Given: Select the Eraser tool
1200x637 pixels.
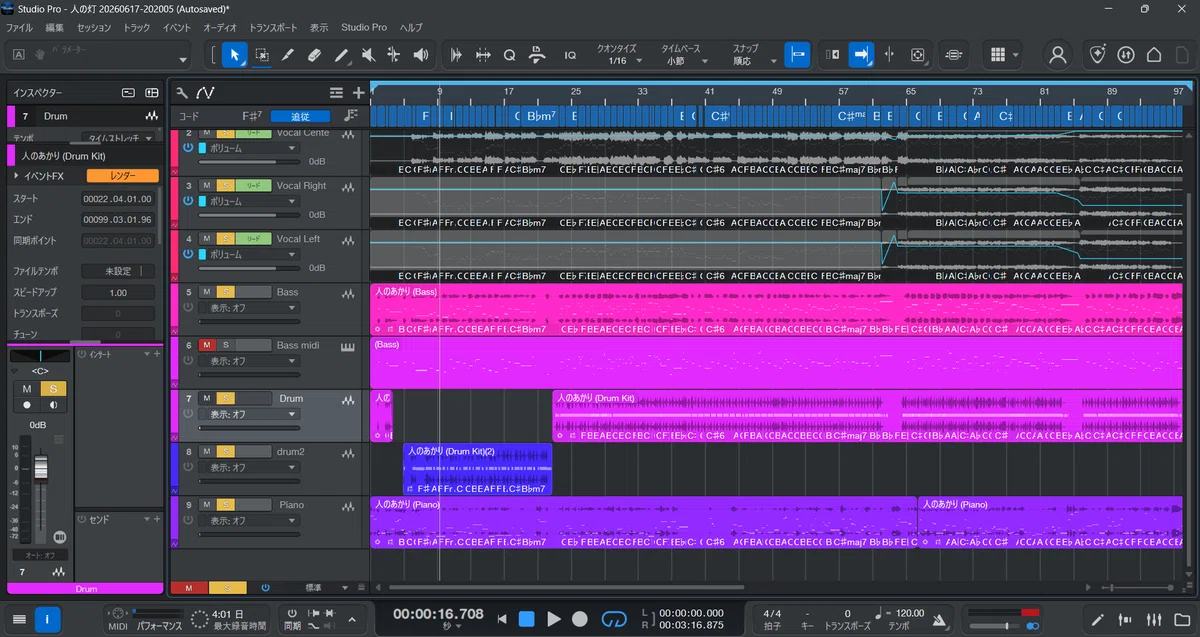Looking at the screenshot, I should (314, 55).
